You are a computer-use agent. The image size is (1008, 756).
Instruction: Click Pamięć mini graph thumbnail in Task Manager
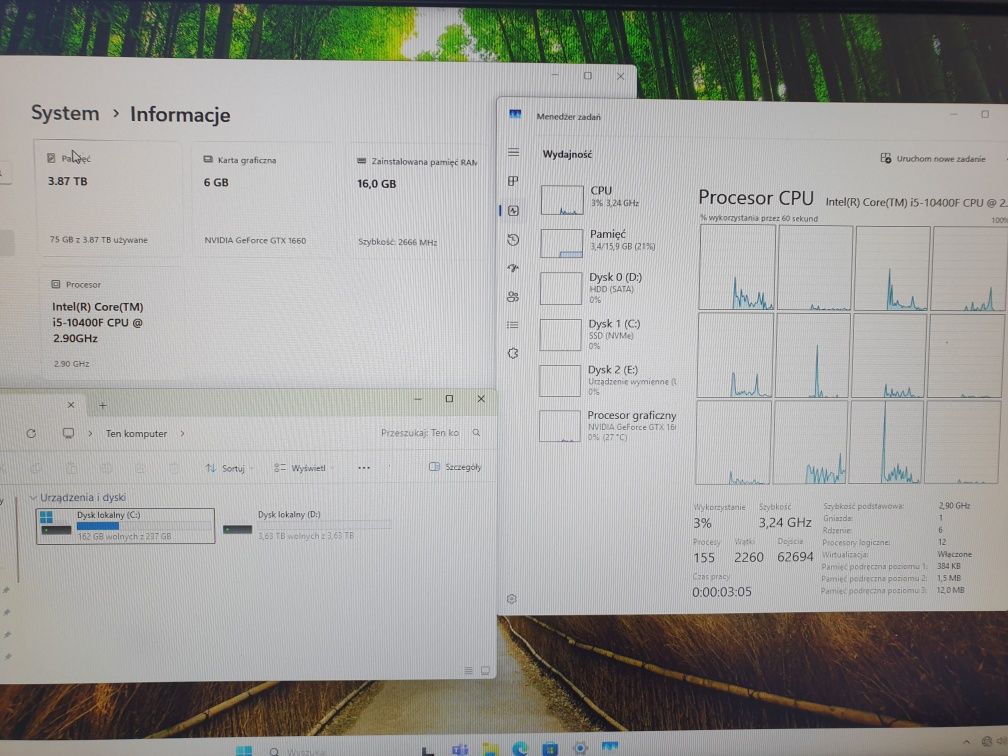[x=561, y=244]
